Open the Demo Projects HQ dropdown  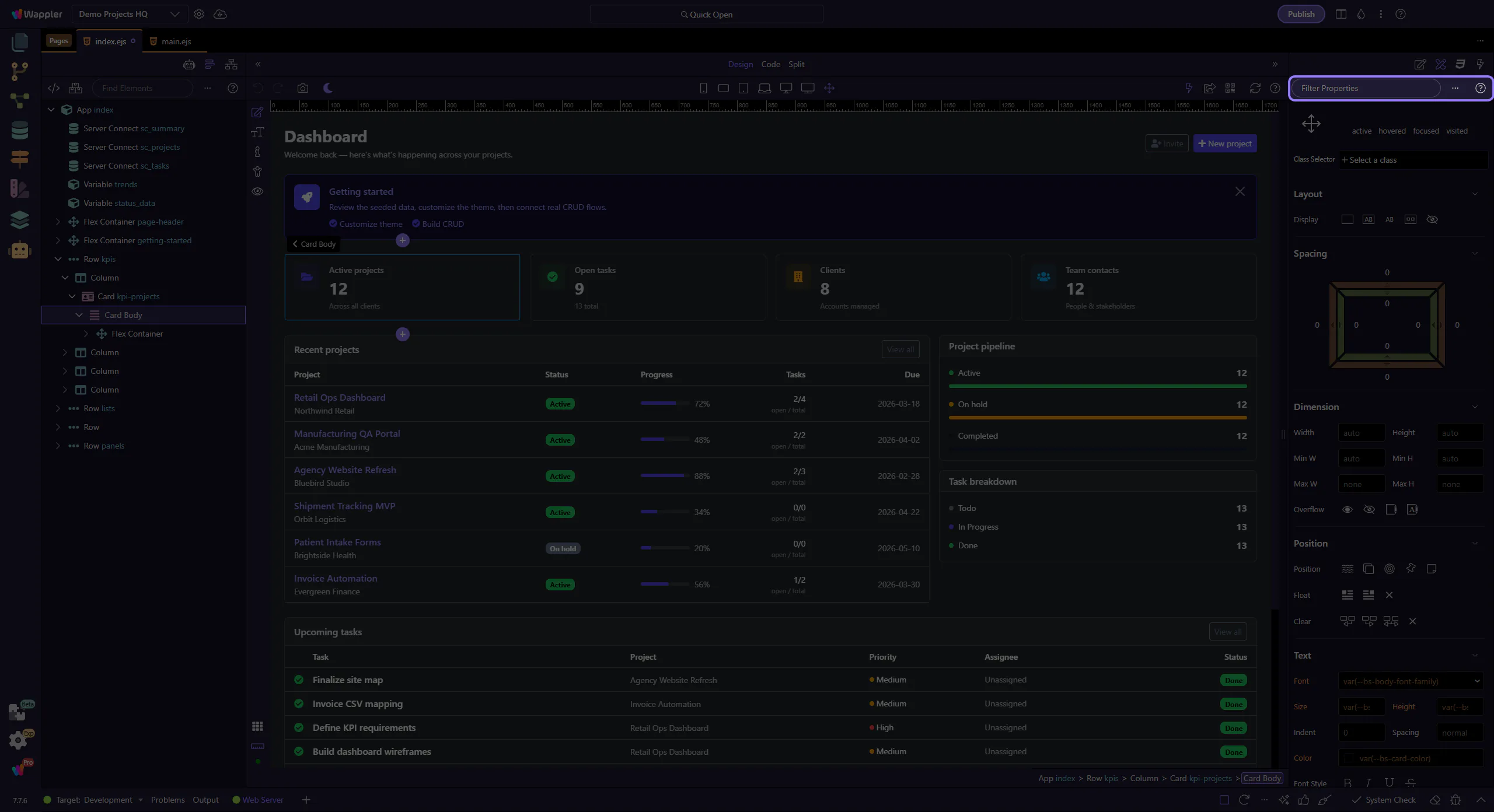point(130,14)
